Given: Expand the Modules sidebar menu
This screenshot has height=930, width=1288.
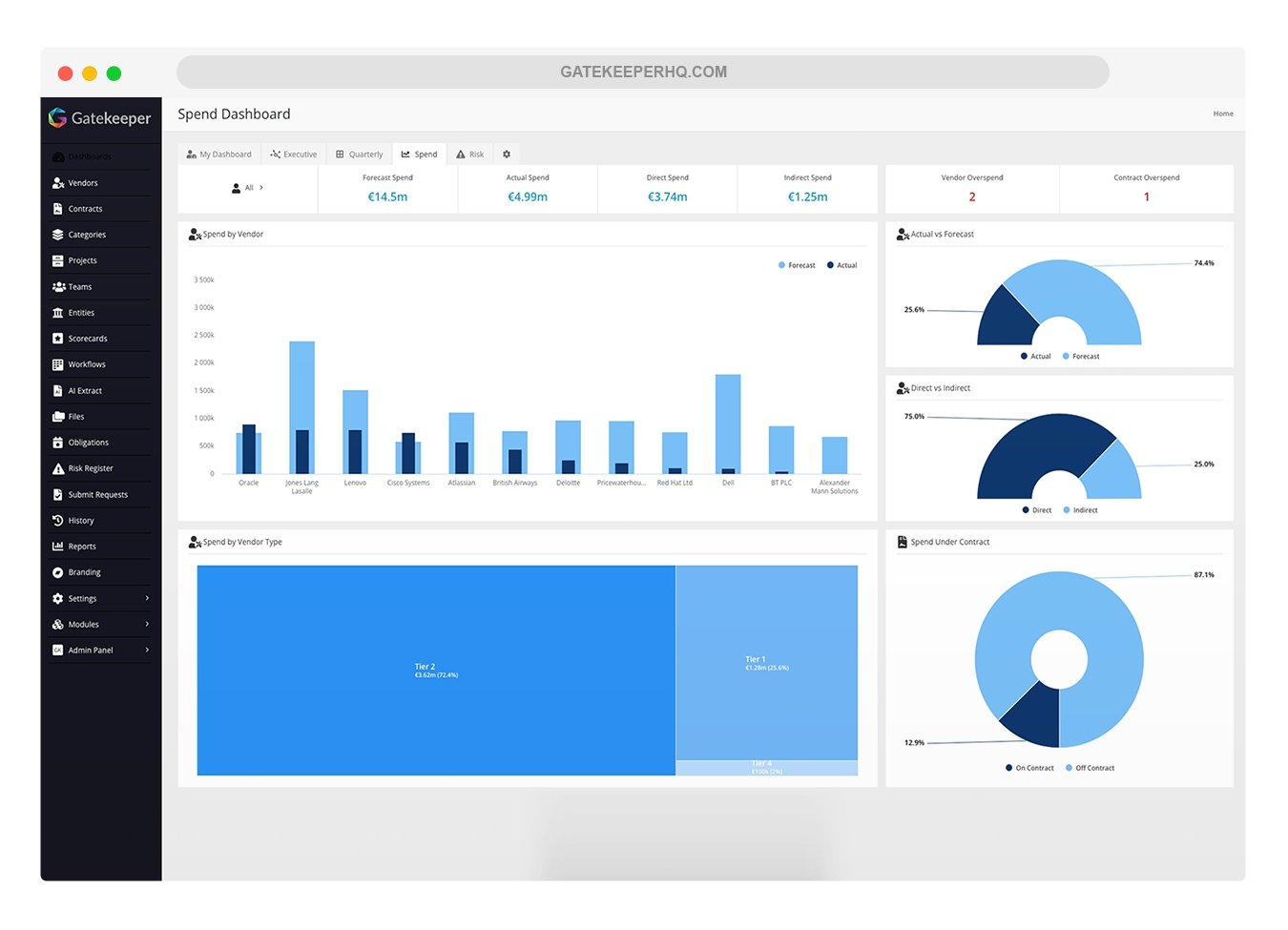Looking at the screenshot, I should point(82,624).
